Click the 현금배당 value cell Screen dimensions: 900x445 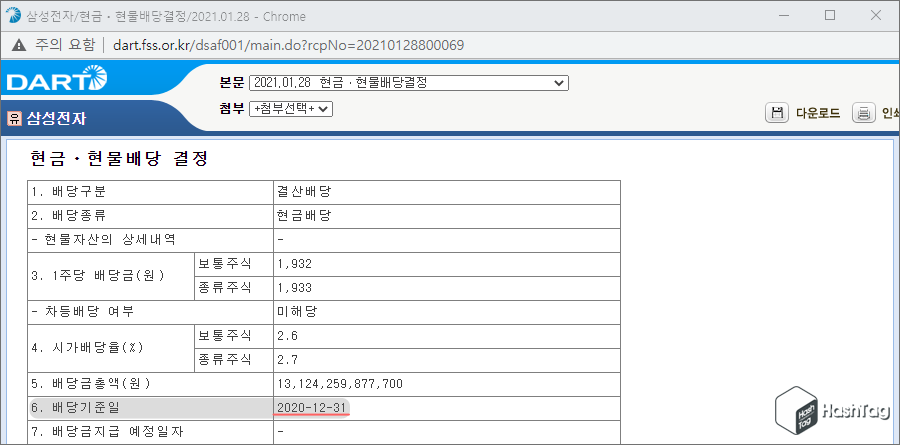point(447,216)
